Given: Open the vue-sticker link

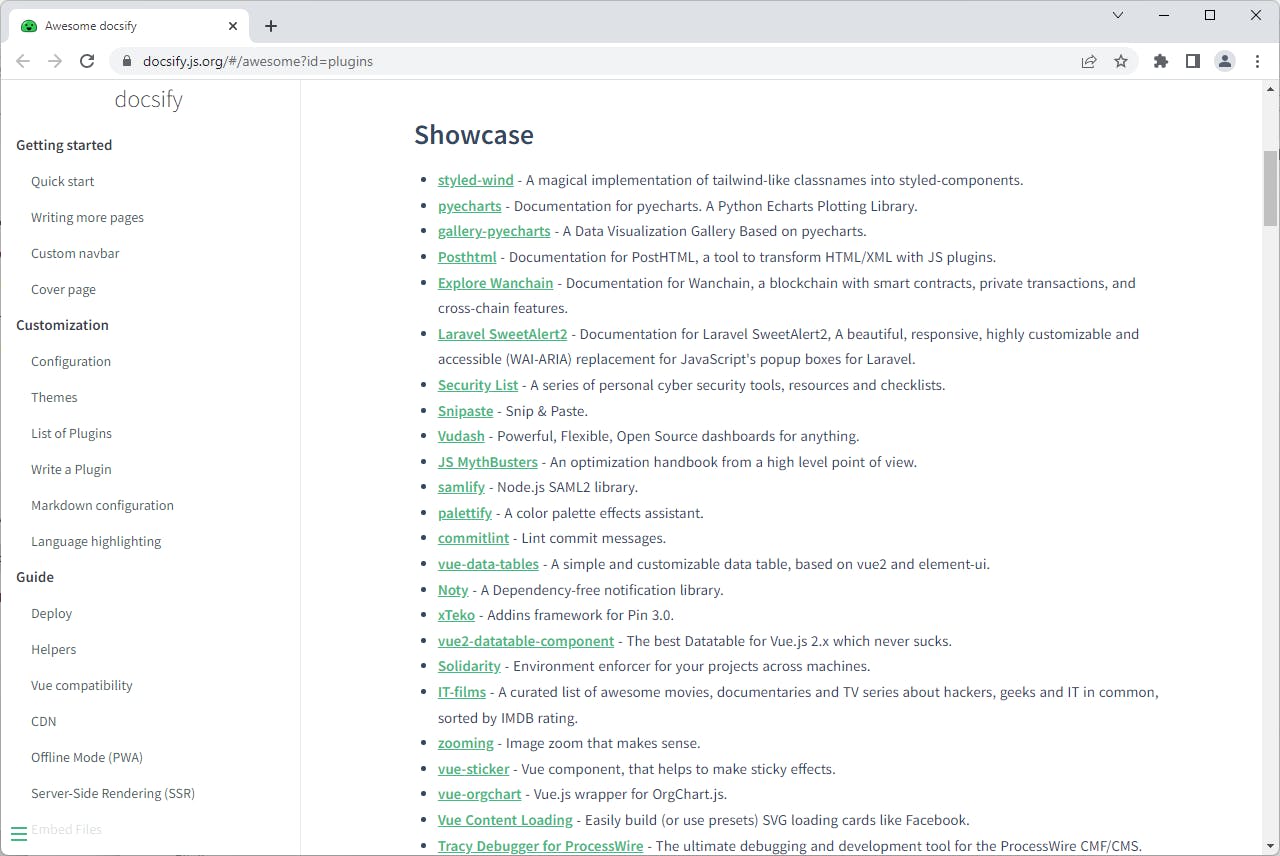Looking at the screenshot, I should (x=474, y=769).
